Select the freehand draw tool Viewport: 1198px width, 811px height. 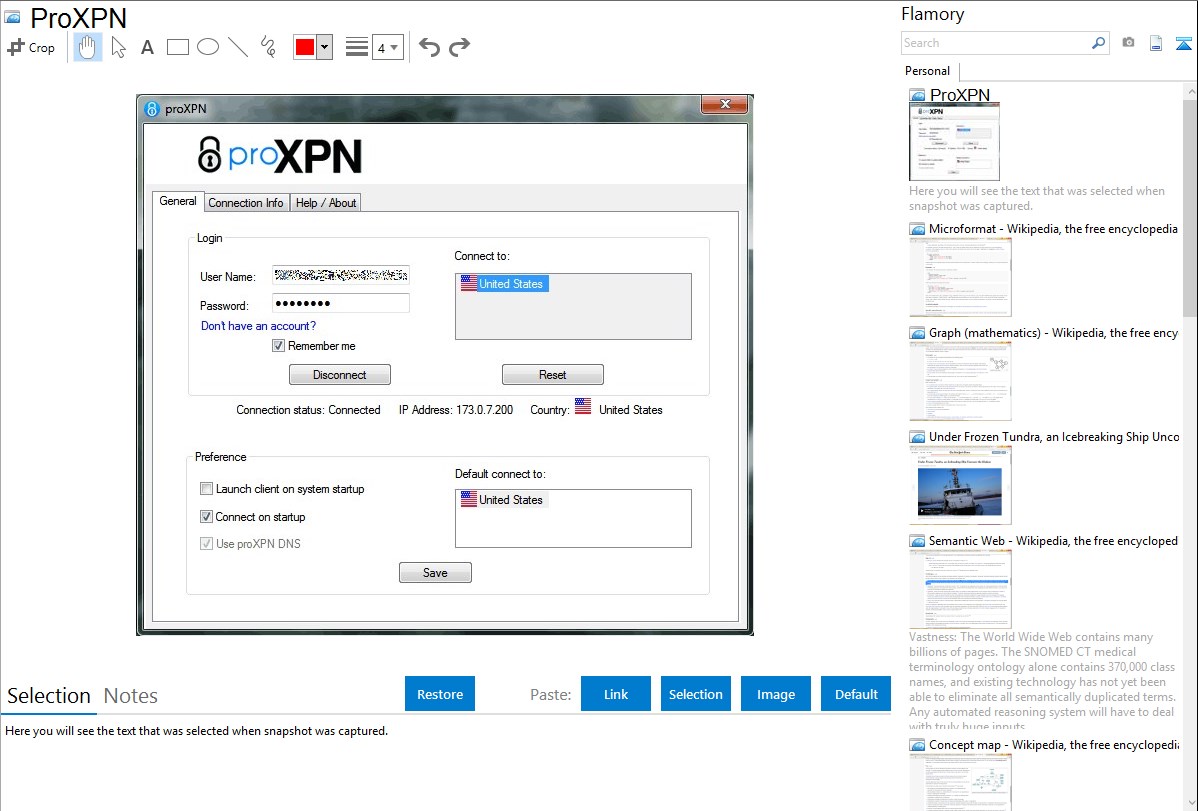pos(268,47)
